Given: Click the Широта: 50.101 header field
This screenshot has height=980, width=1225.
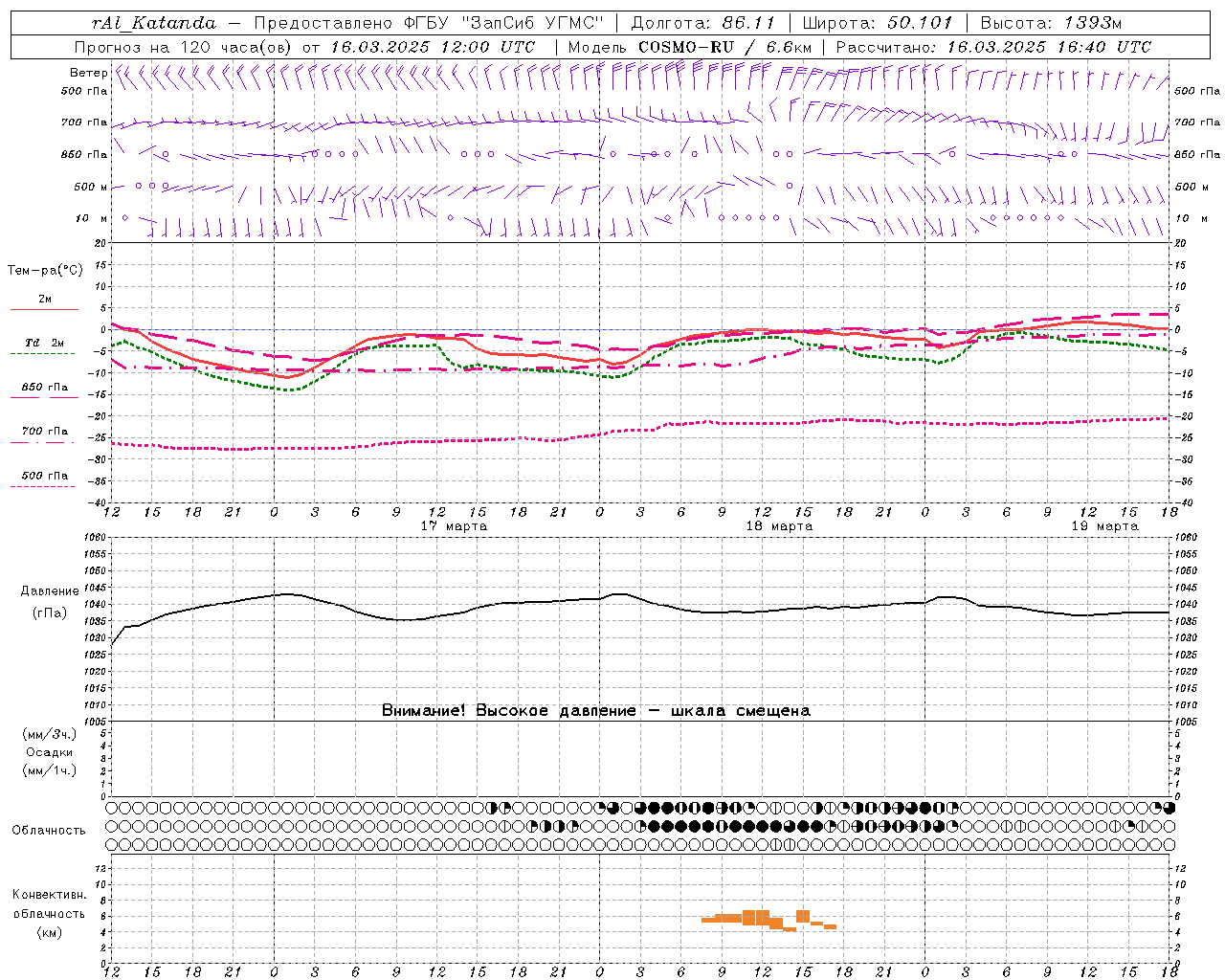Looking at the screenshot, I should click(878, 23).
